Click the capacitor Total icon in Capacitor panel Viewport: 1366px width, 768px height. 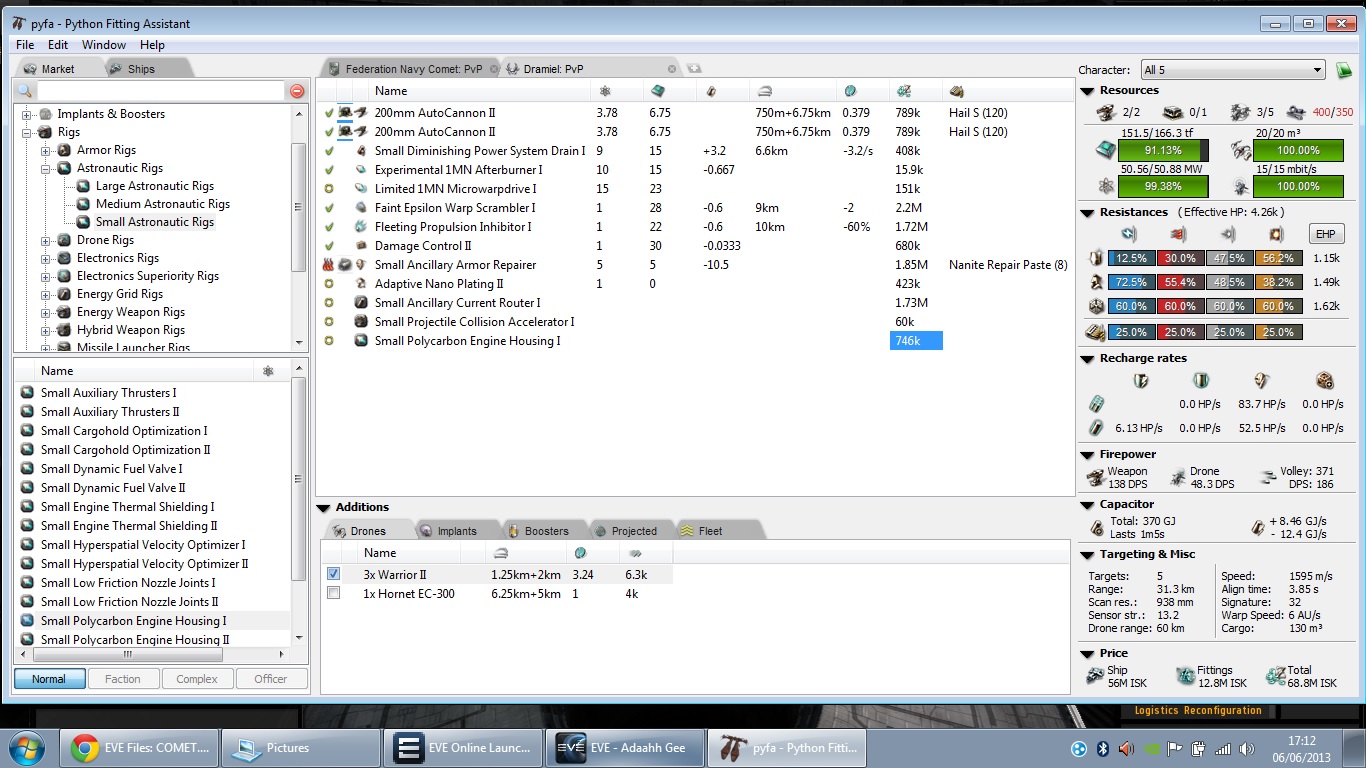pyautogui.click(x=1097, y=528)
